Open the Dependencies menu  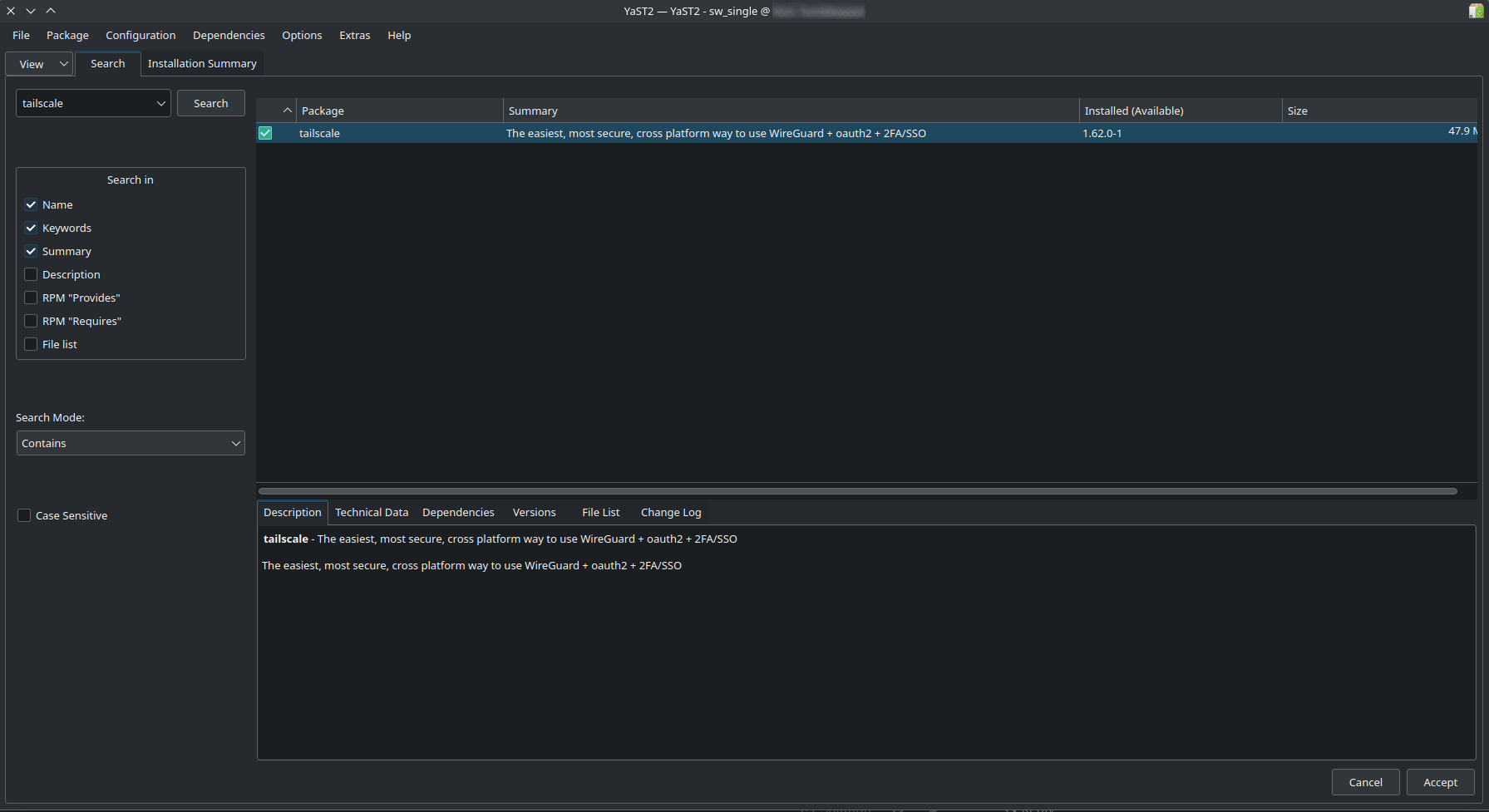point(229,35)
